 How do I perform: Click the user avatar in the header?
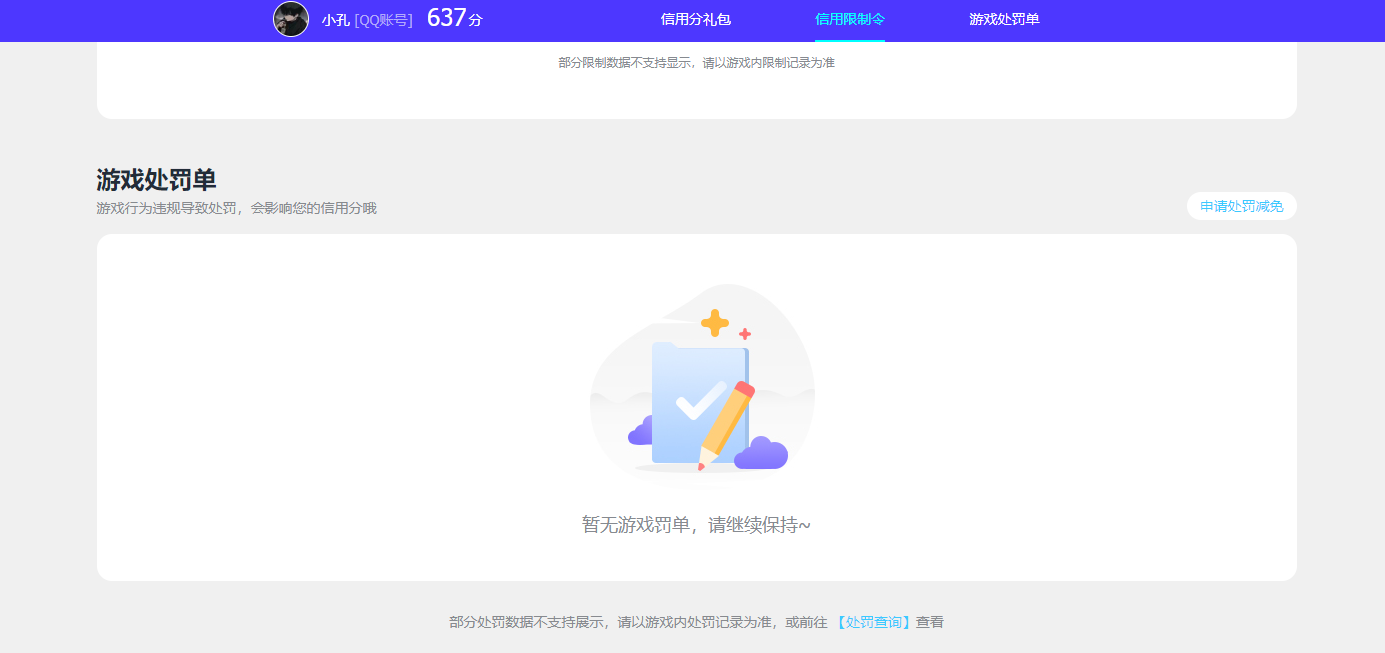(x=290, y=19)
